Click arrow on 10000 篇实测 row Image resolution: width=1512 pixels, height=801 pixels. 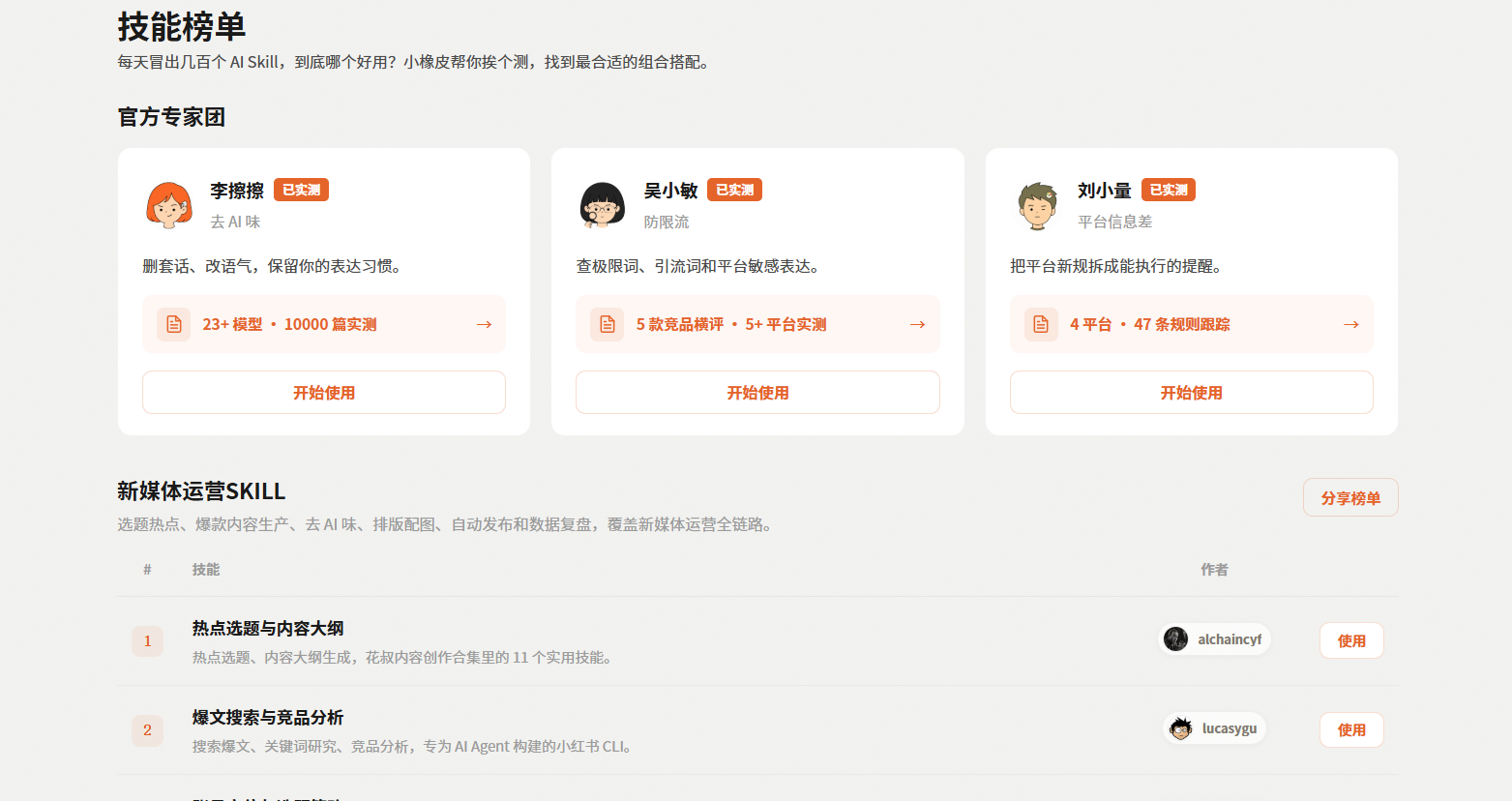(x=485, y=324)
